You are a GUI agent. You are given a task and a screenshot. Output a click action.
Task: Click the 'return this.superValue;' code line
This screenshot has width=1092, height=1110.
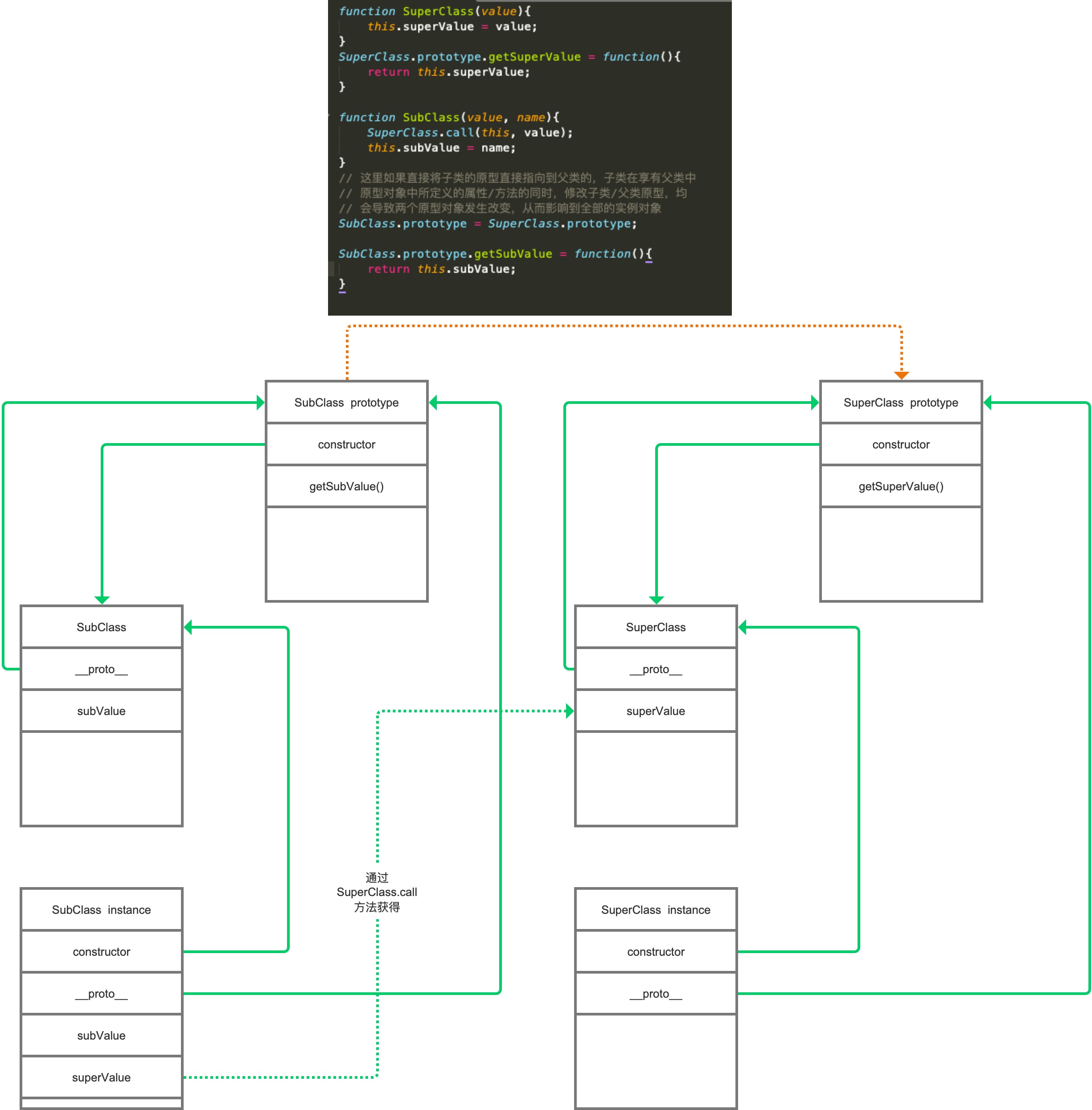coord(448,72)
